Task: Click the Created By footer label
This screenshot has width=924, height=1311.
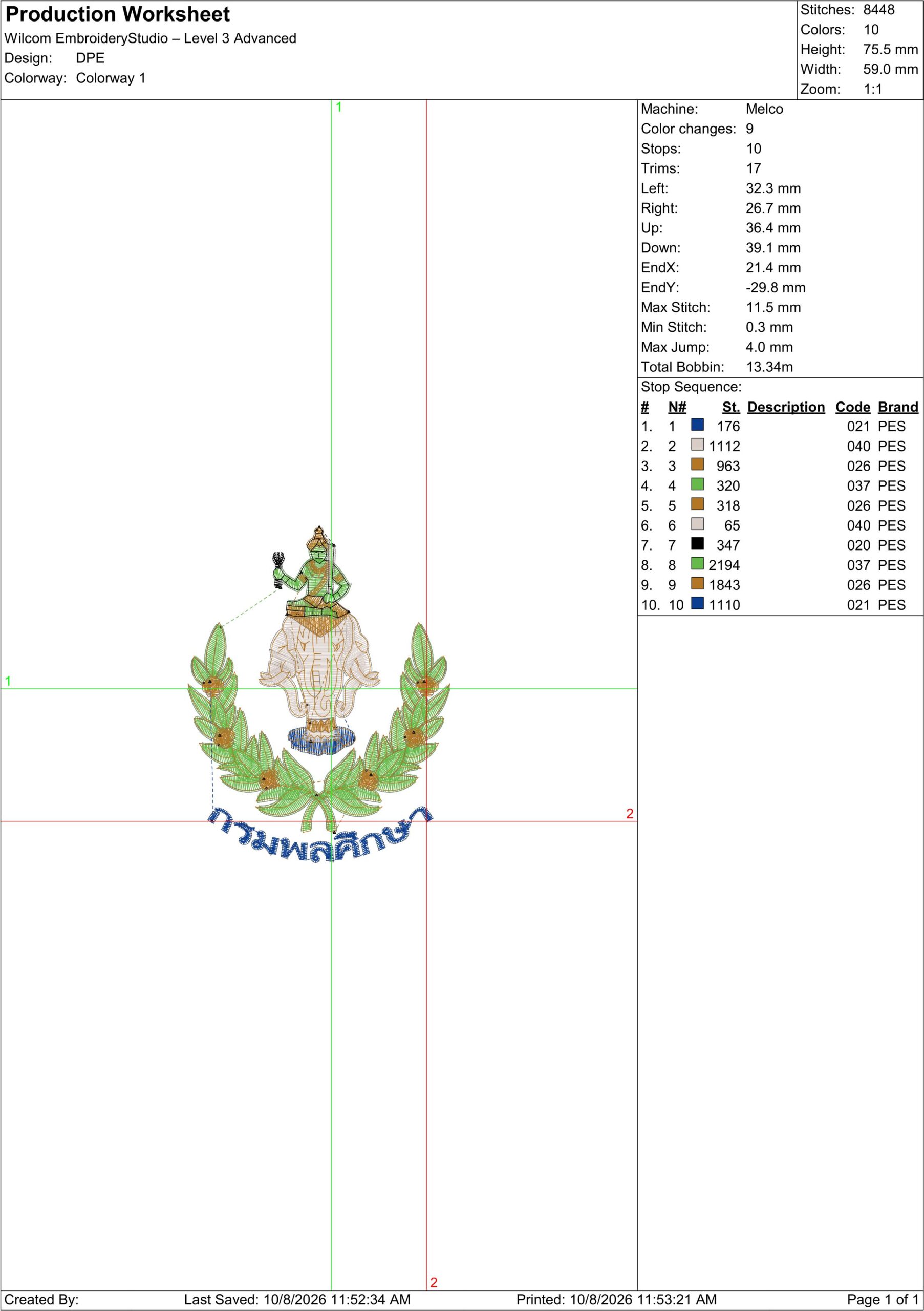Action: pyautogui.click(x=41, y=1300)
